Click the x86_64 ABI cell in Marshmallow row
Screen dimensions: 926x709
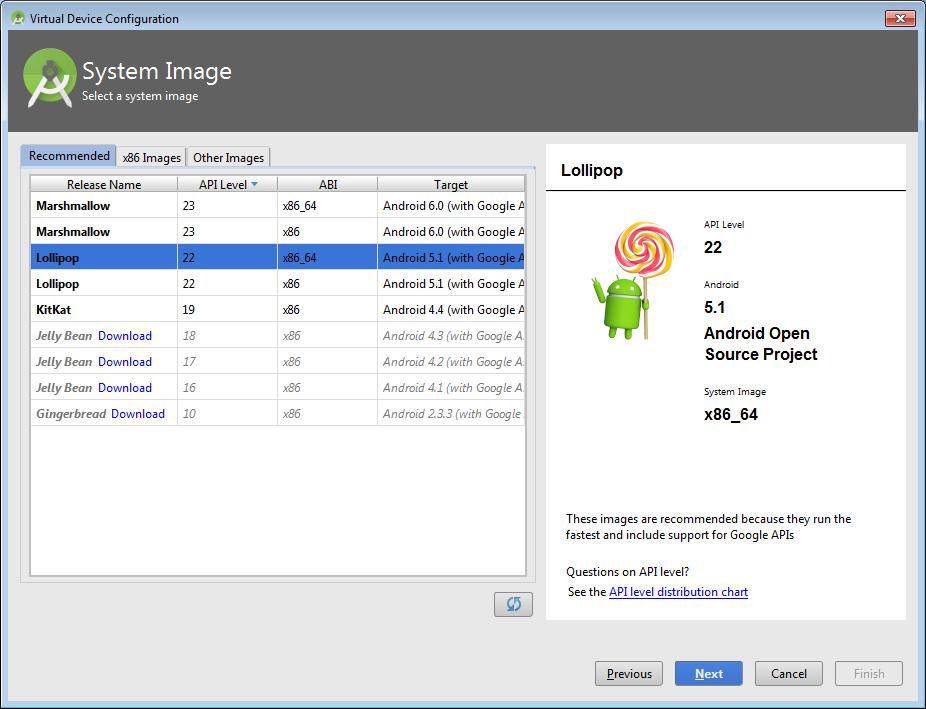pyautogui.click(x=327, y=205)
